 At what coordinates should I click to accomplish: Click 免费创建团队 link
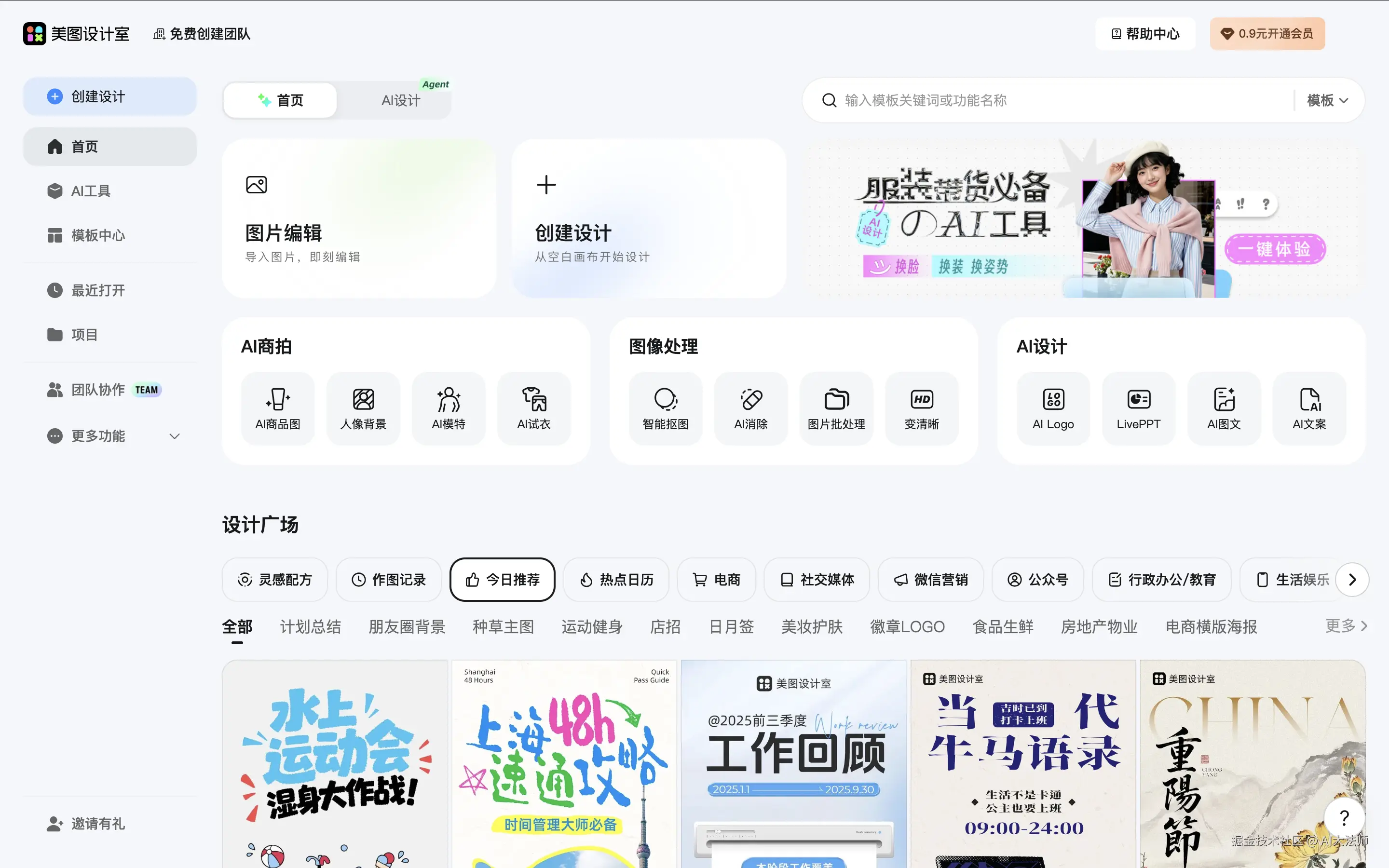[x=202, y=34]
